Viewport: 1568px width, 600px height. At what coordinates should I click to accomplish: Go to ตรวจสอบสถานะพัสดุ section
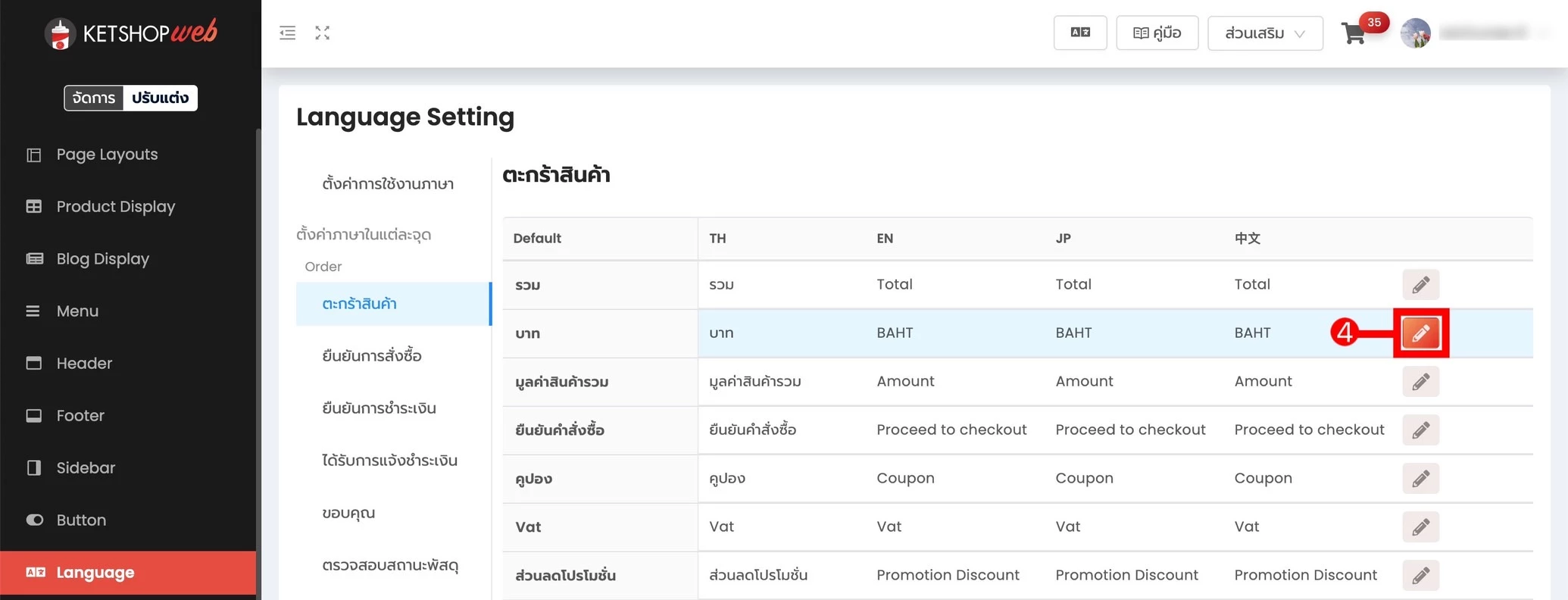390,565
